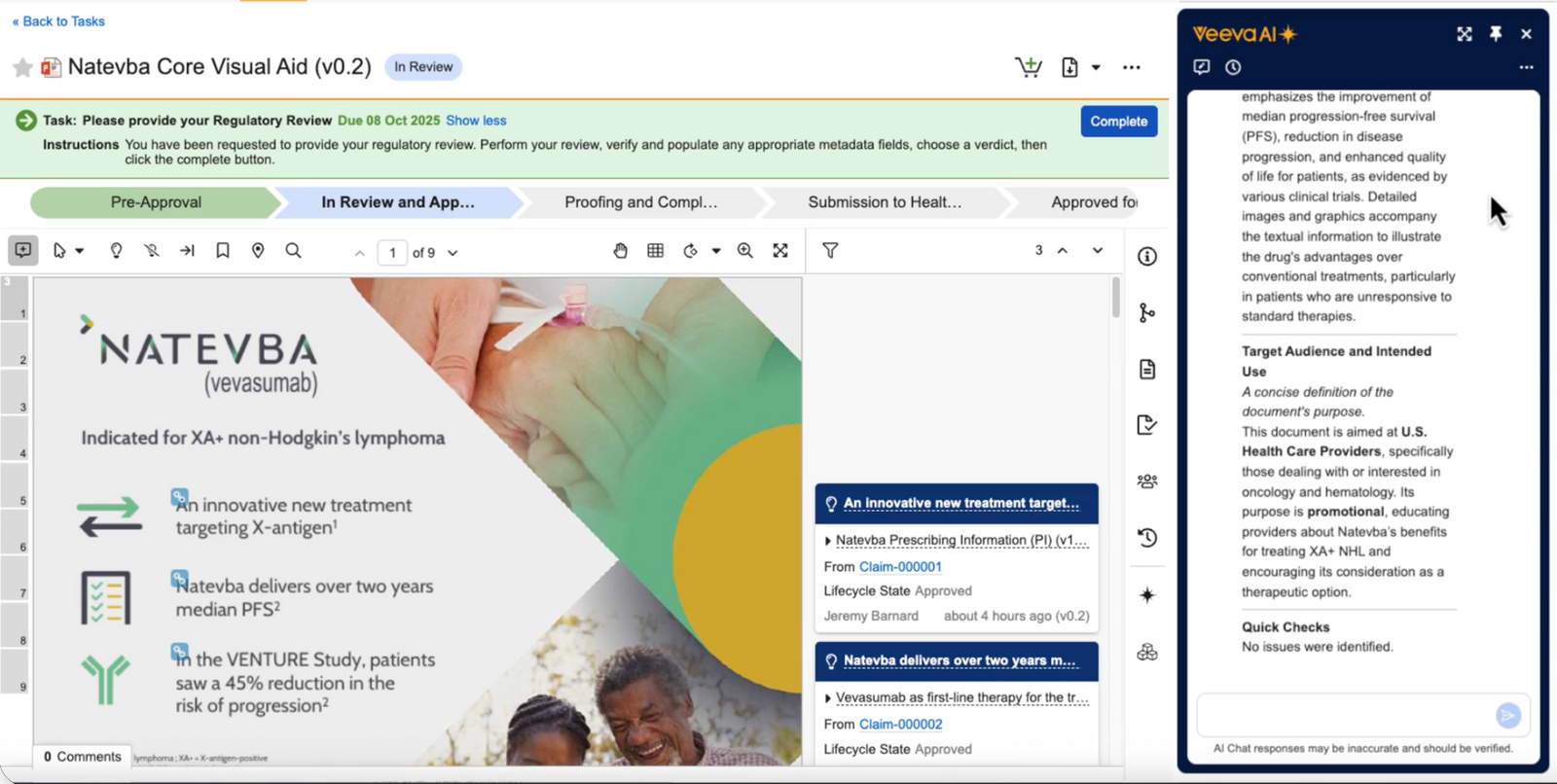
Task: Open the document information panel
Action: pyautogui.click(x=1147, y=257)
